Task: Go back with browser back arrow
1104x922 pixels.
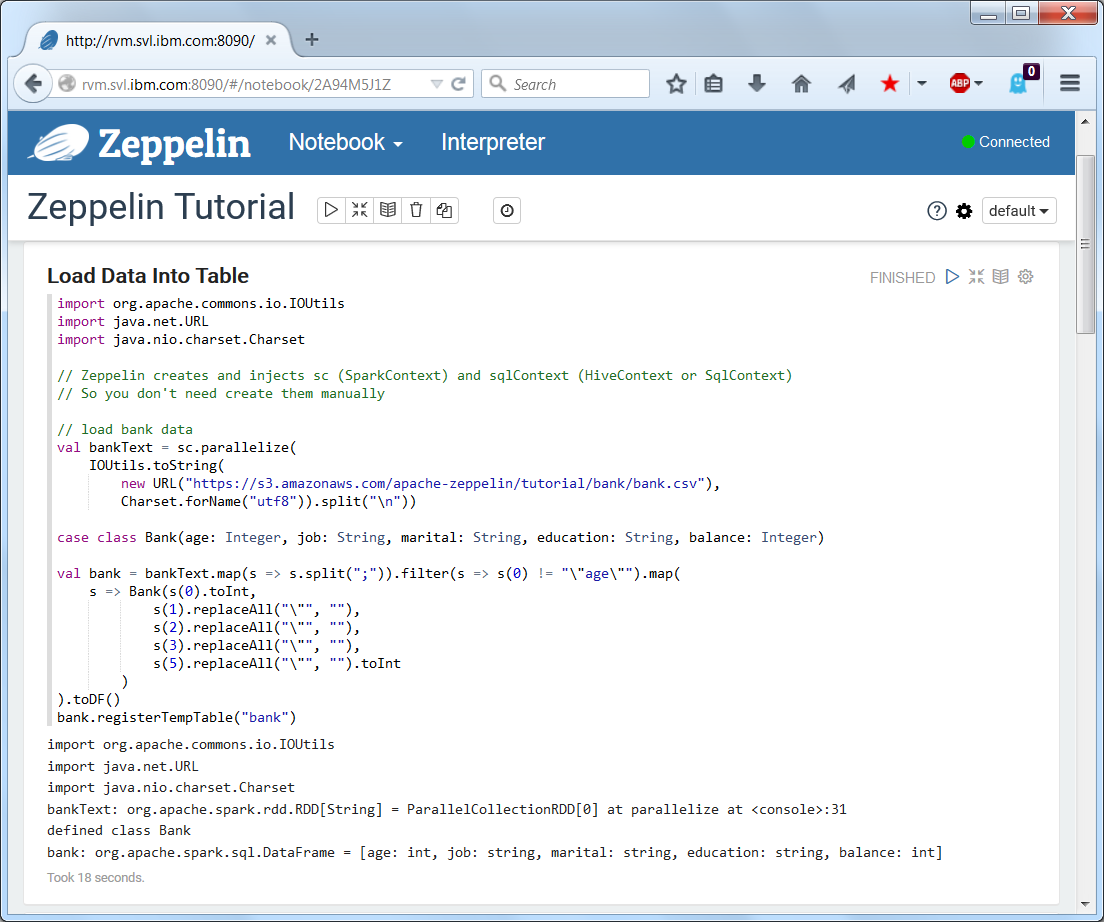Action: point(33,84)
